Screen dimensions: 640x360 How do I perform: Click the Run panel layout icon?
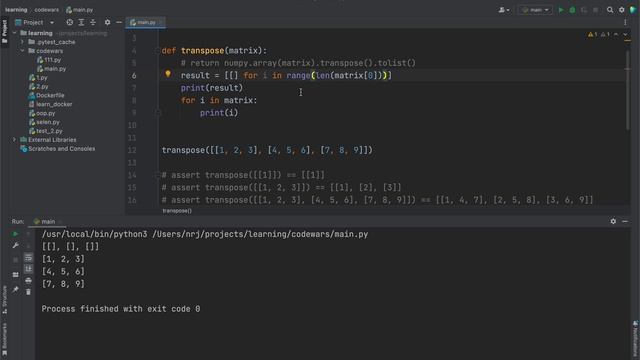[16, 275]
